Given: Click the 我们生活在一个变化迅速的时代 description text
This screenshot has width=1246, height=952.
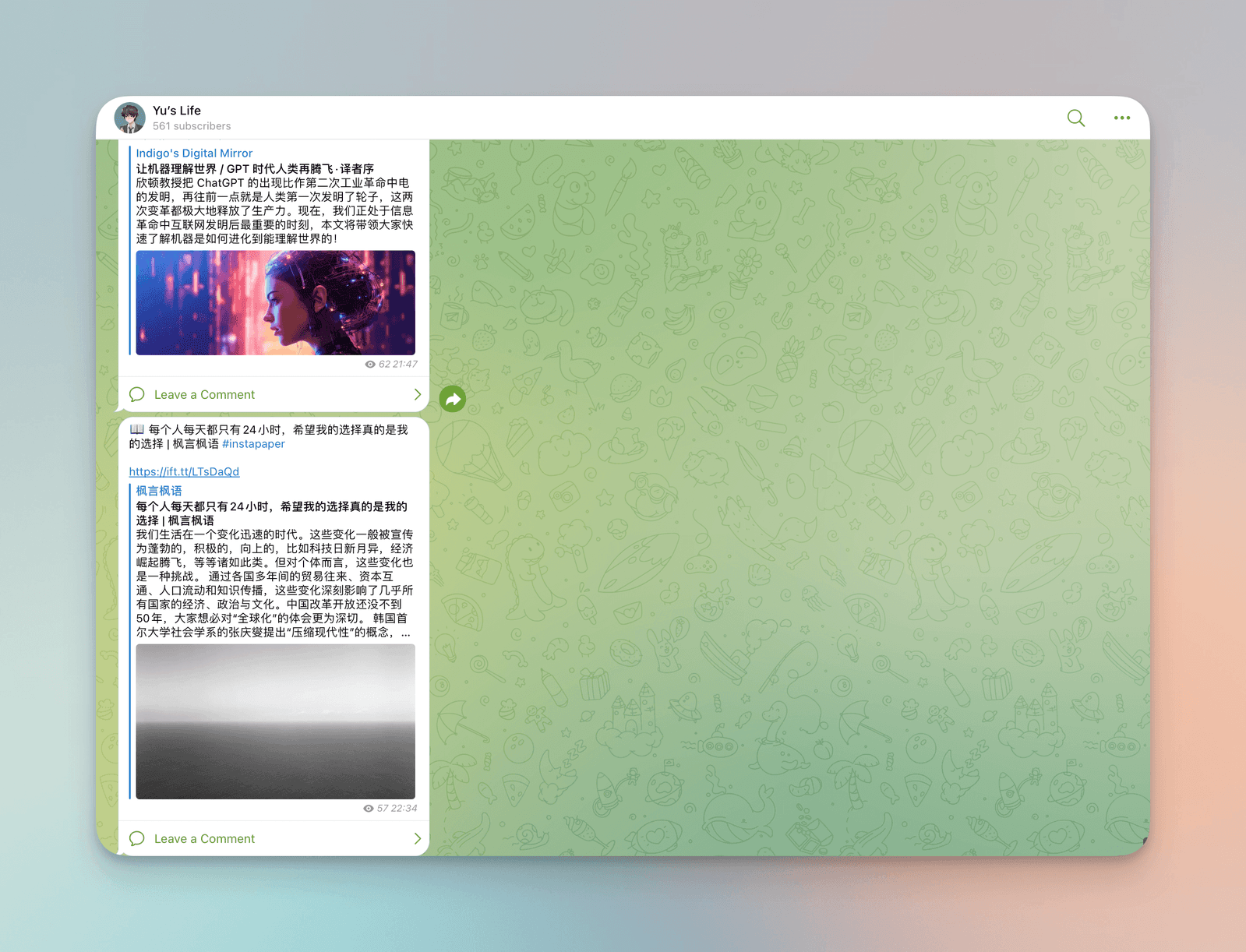Looking at the screenshot, I should [x=274, y=583].
